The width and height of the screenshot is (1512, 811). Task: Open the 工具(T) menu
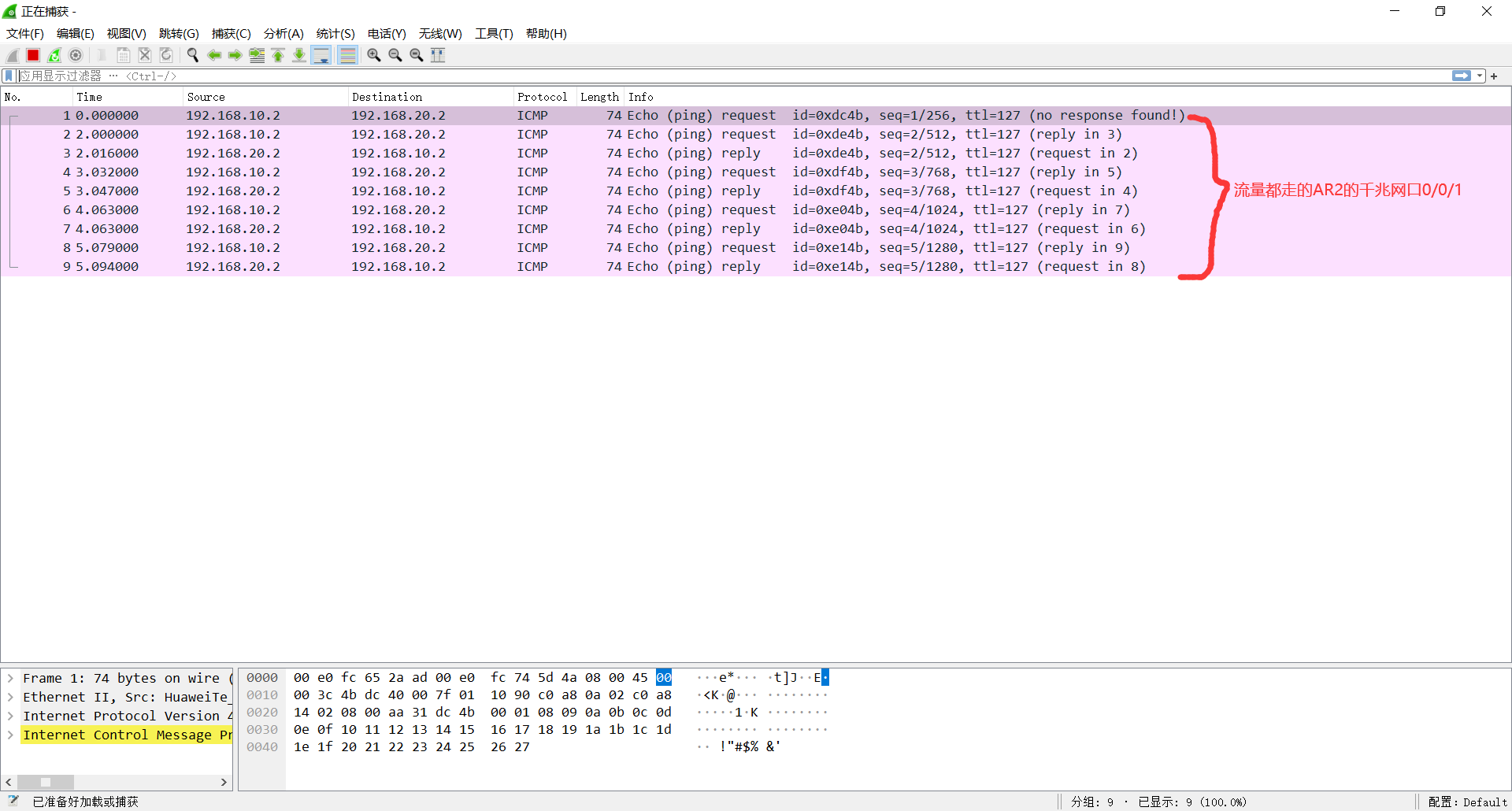494,33
